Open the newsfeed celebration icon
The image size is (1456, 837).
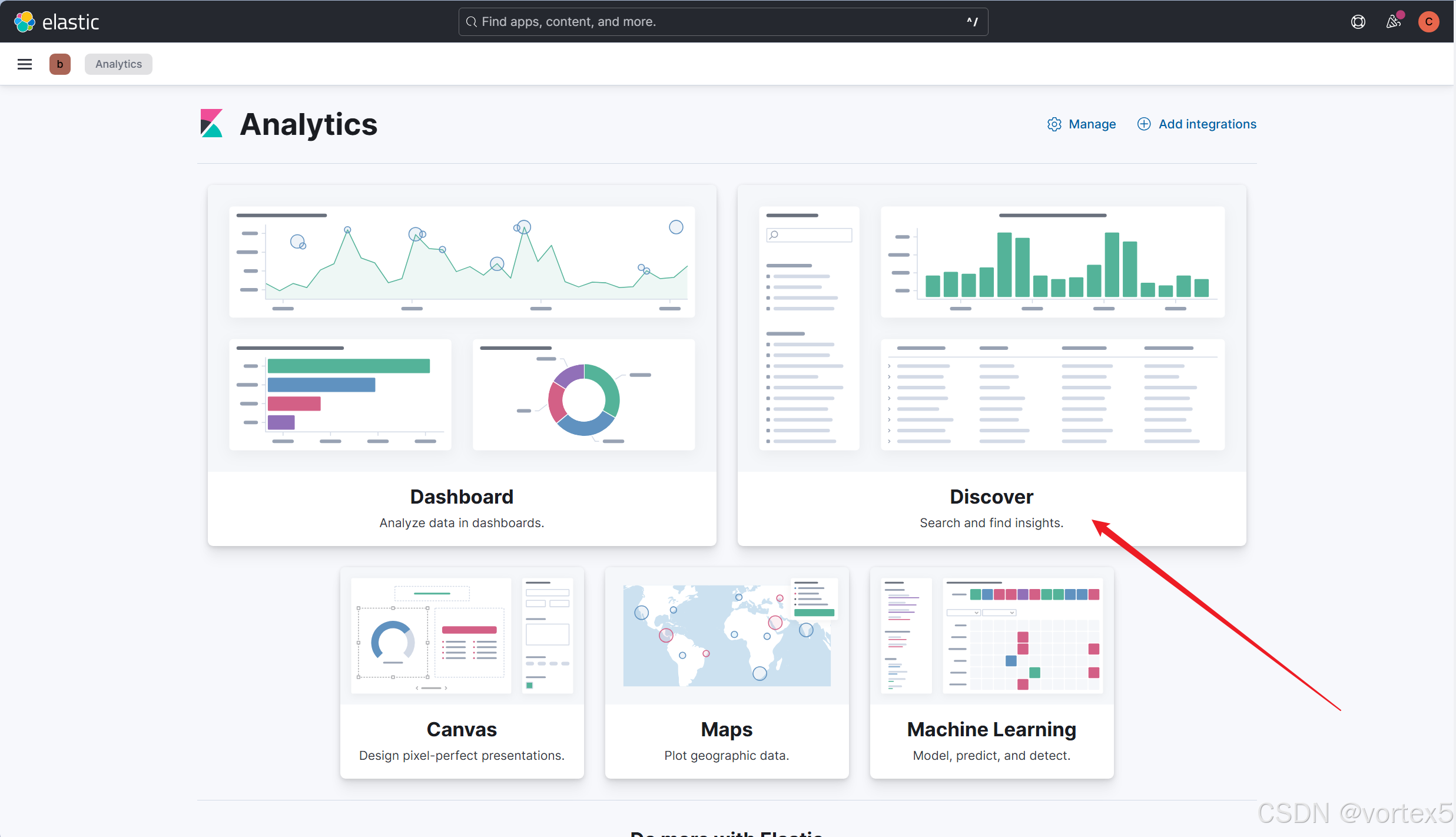[1394, 22]
